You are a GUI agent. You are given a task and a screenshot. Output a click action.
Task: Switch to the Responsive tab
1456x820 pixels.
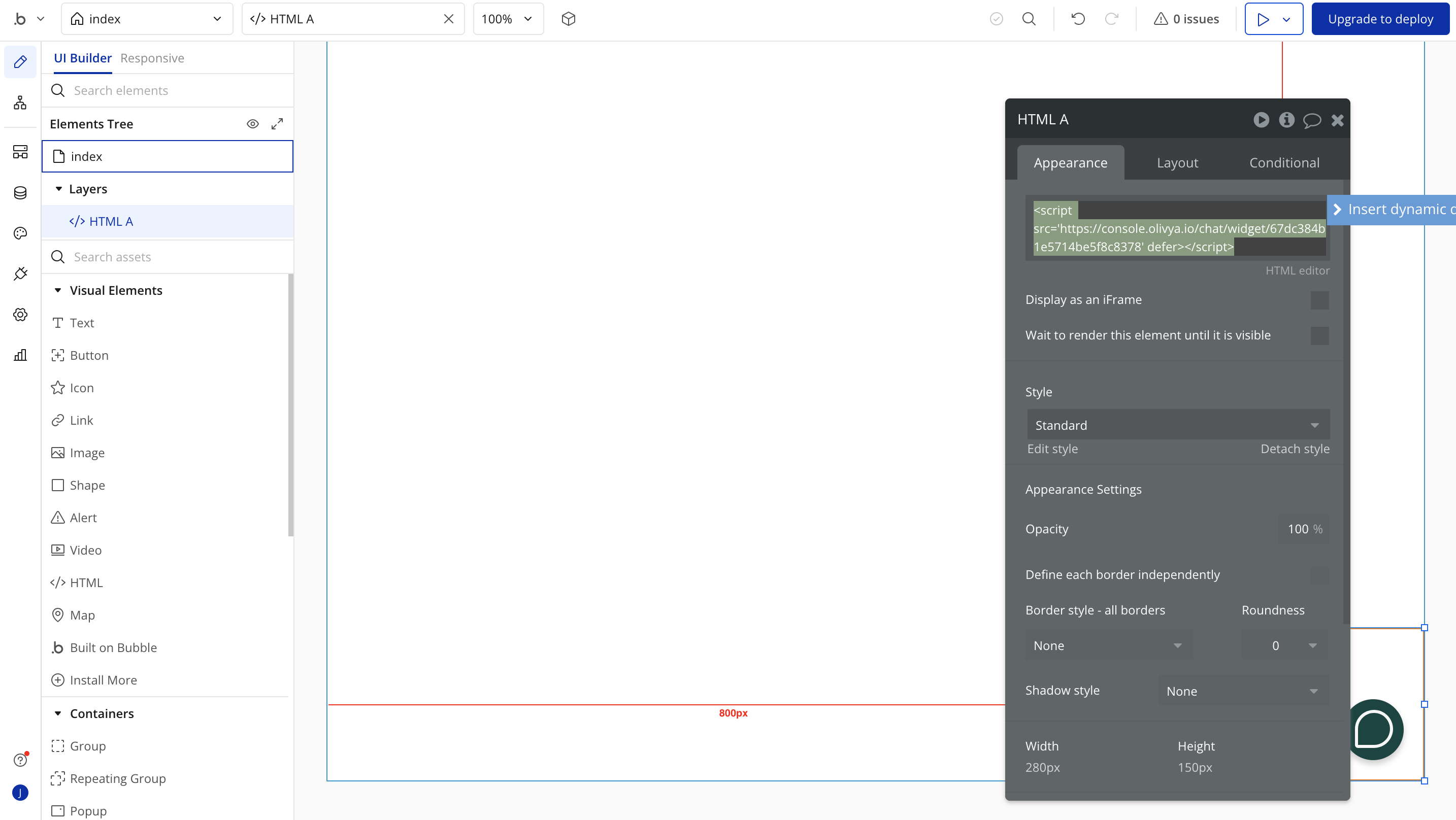coord(152,58)
